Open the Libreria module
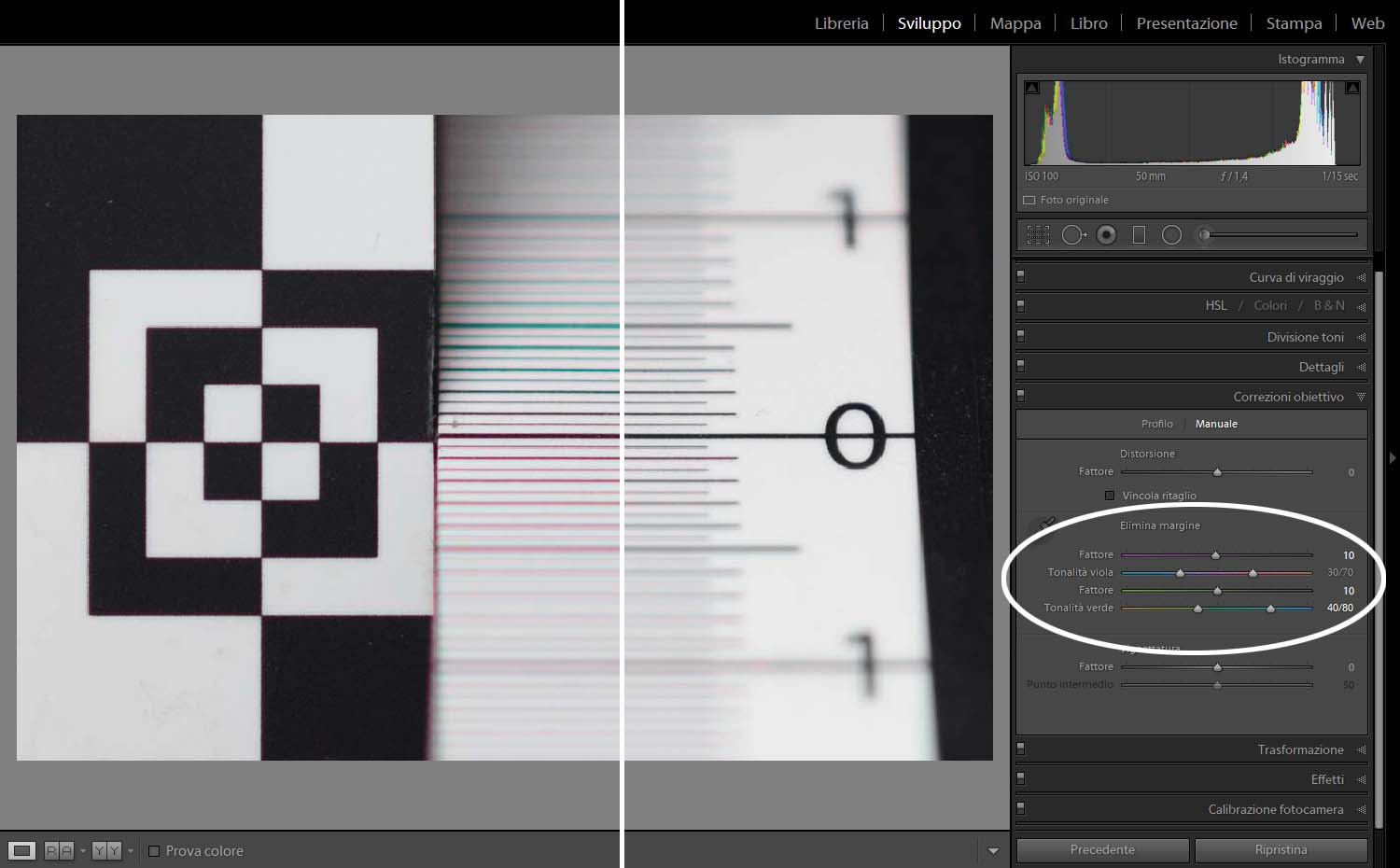The height and width of the screenshot is (868, 1400). 841,23
